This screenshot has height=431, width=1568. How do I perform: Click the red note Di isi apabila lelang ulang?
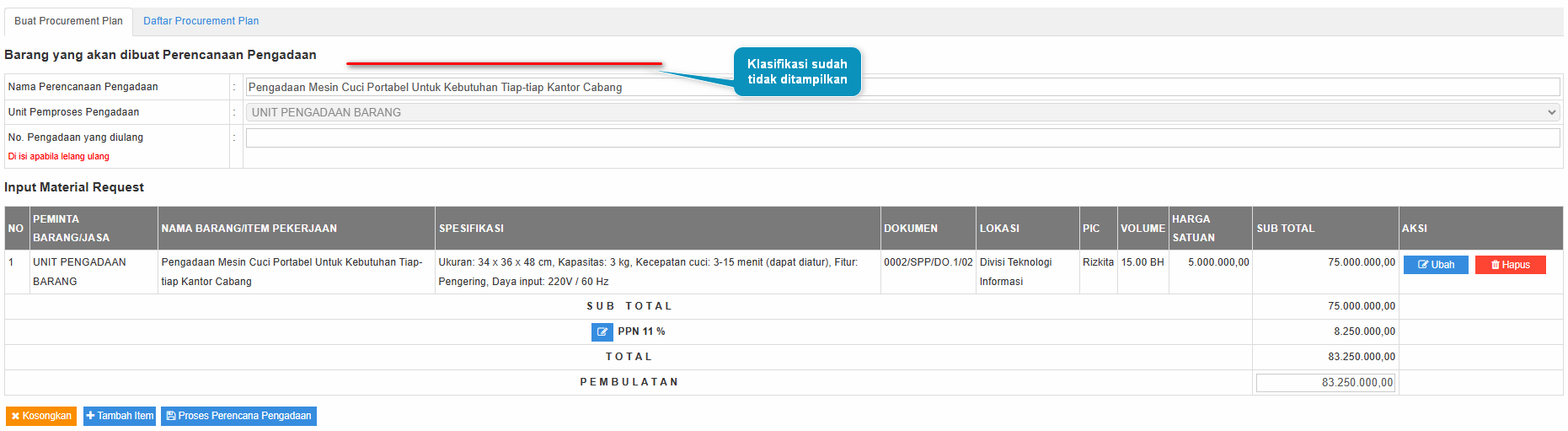tap(58, 156)
